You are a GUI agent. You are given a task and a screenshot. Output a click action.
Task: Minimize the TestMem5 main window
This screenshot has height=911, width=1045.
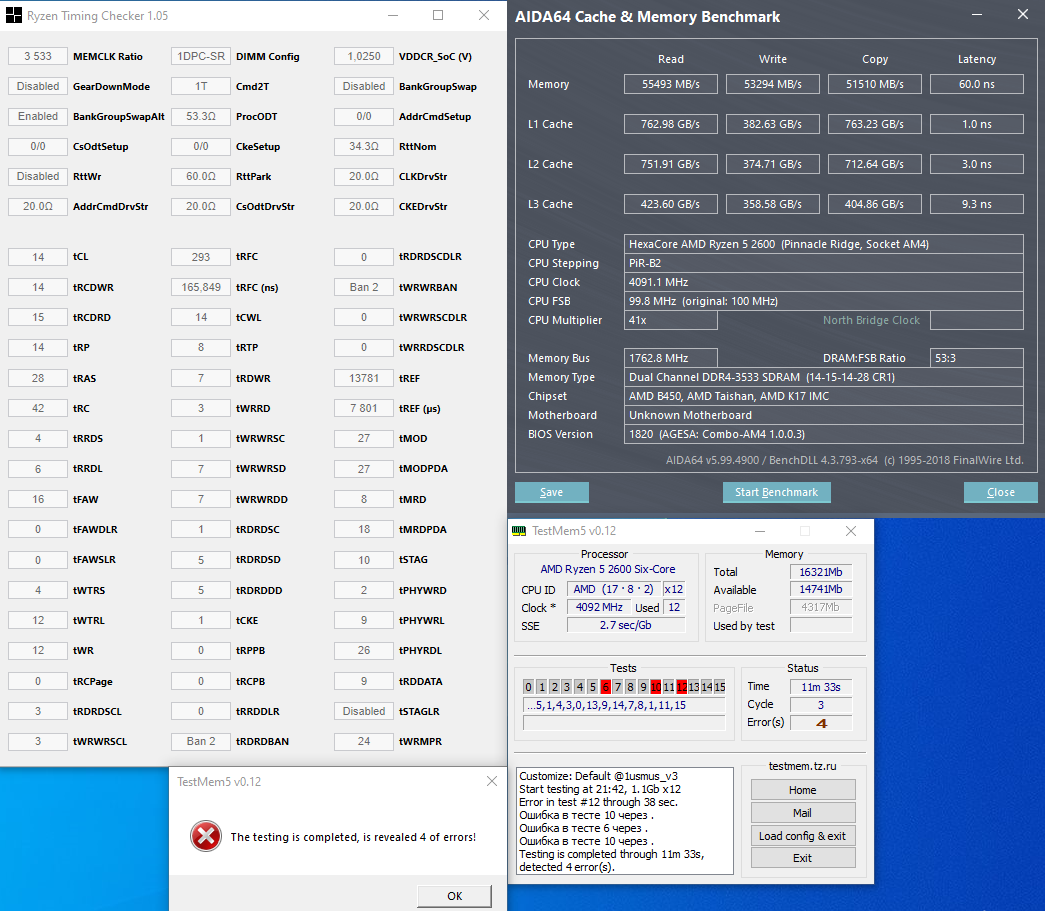coord(760,531)
